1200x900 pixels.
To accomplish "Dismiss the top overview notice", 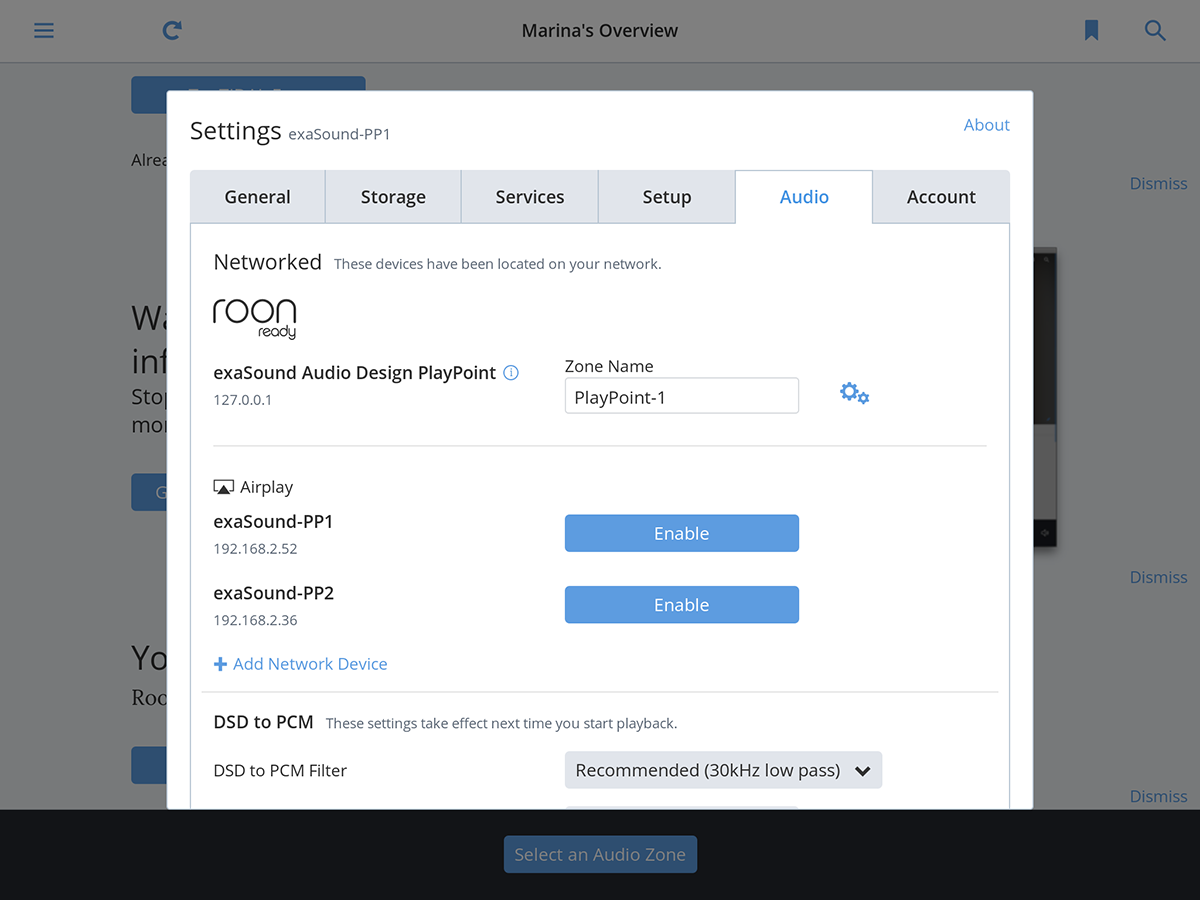I will click(1158, 184).
